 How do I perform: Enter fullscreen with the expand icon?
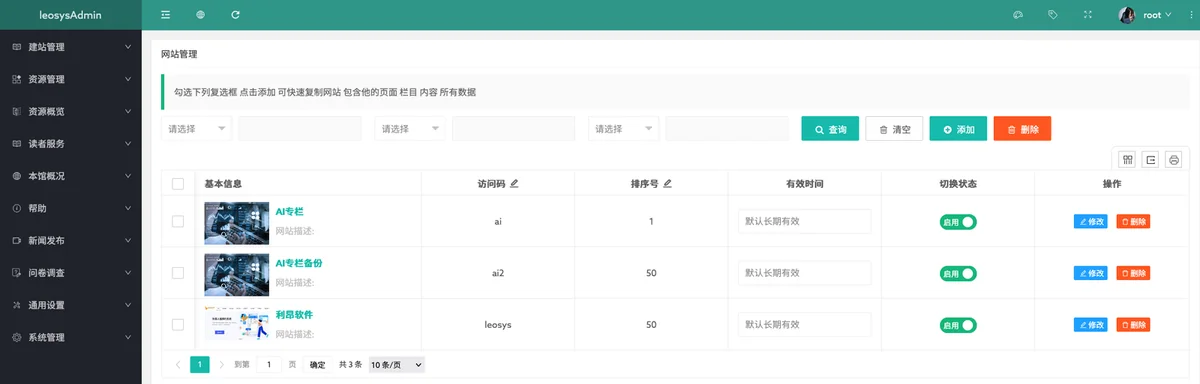tap(1088, 15)
